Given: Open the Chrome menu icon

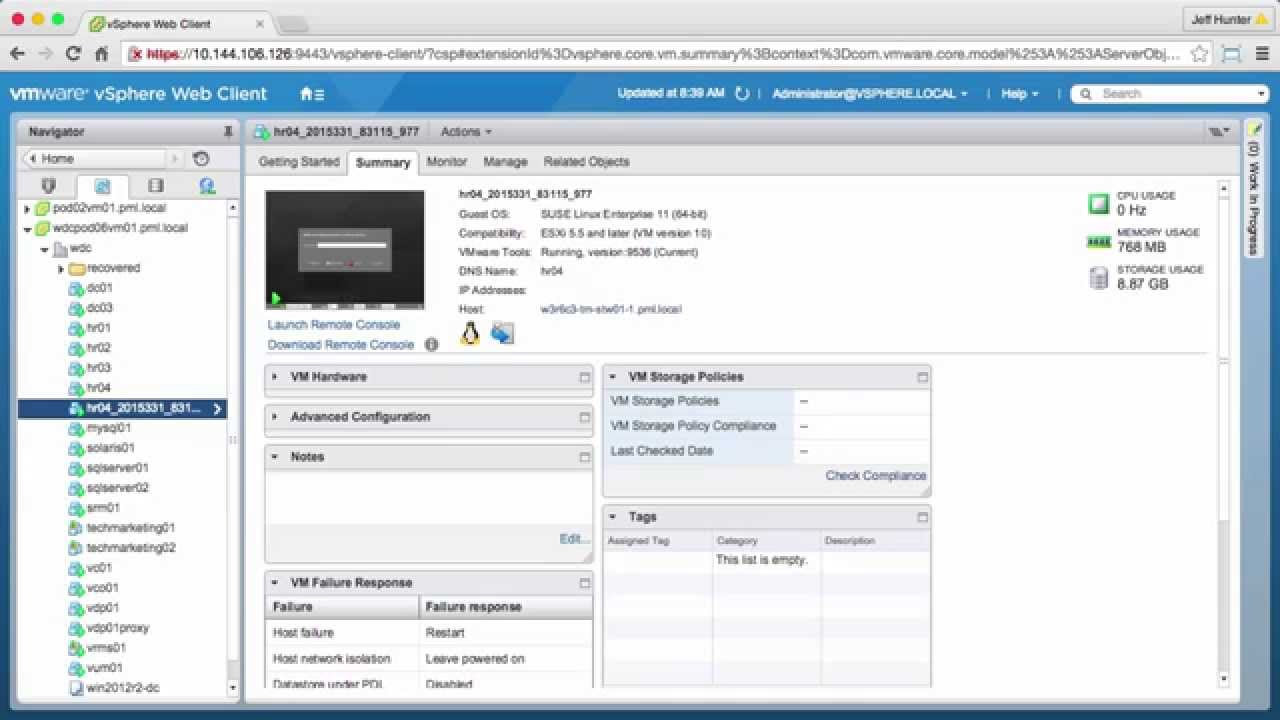Looking at the screenshot, I should [1260, 54].
